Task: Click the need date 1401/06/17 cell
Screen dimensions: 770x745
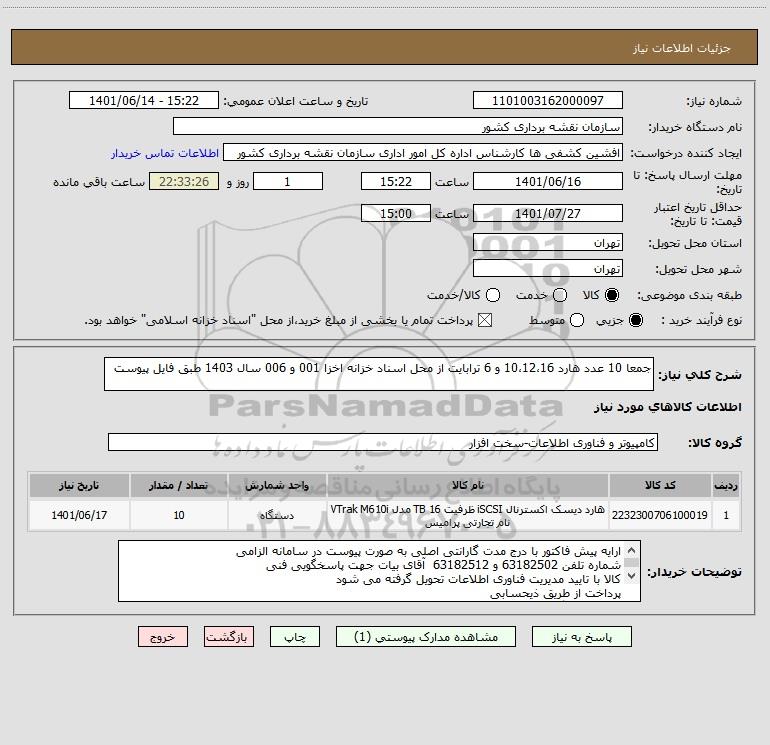Action: pos(79,515)
